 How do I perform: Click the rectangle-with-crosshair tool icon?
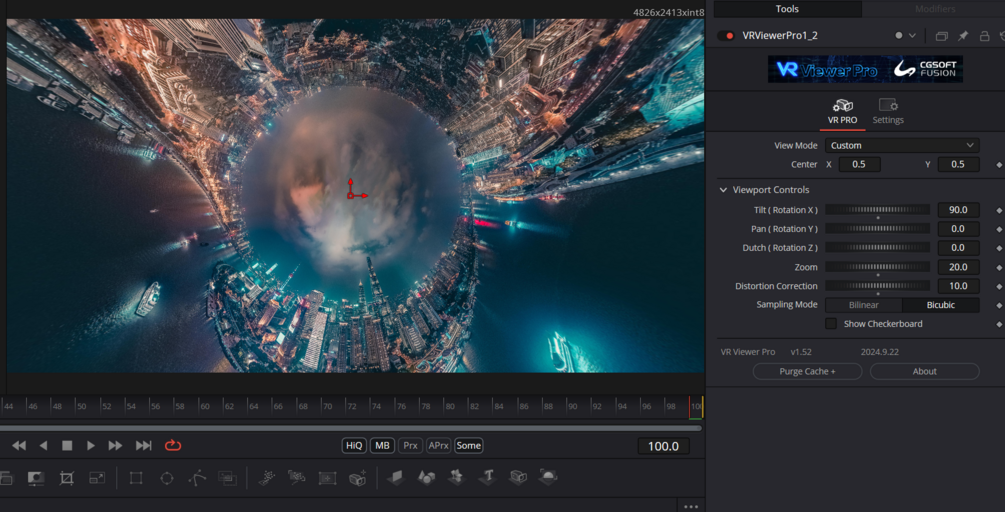coord(328,478)
